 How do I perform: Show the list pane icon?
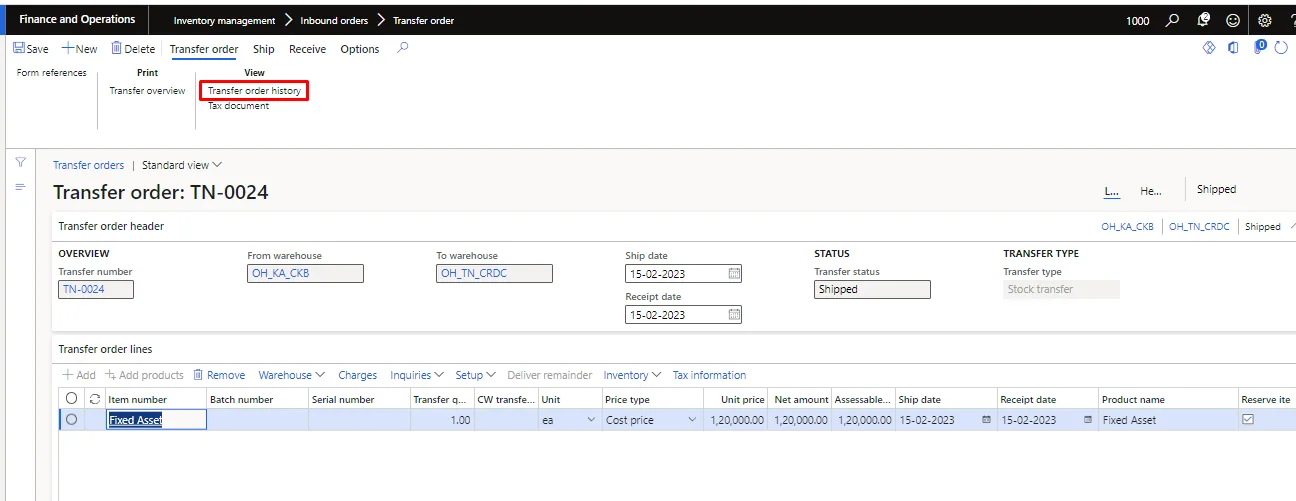[x=20, y=187]
